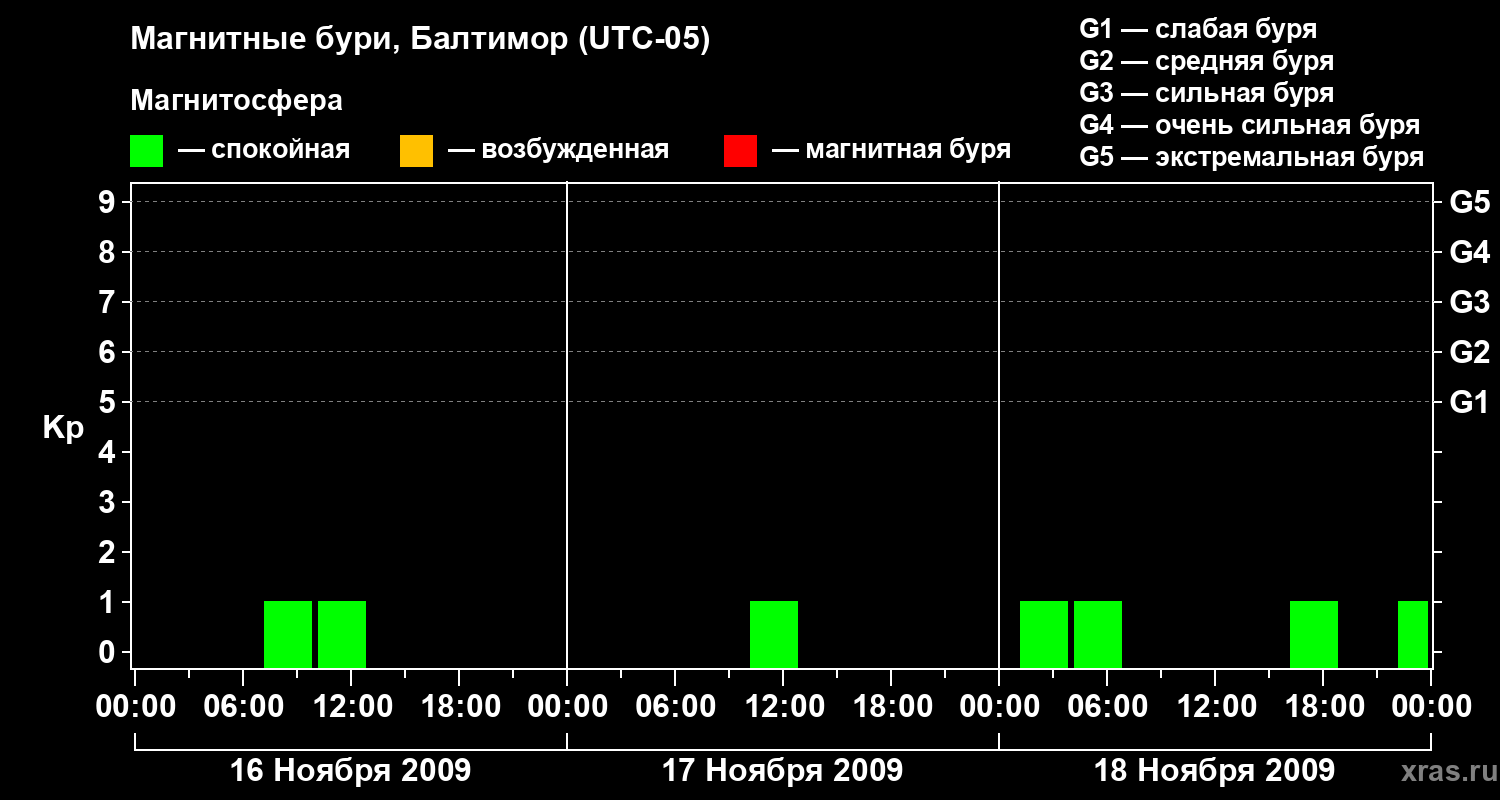
Task: Click the Kp axis value 1
Action: 109,602
